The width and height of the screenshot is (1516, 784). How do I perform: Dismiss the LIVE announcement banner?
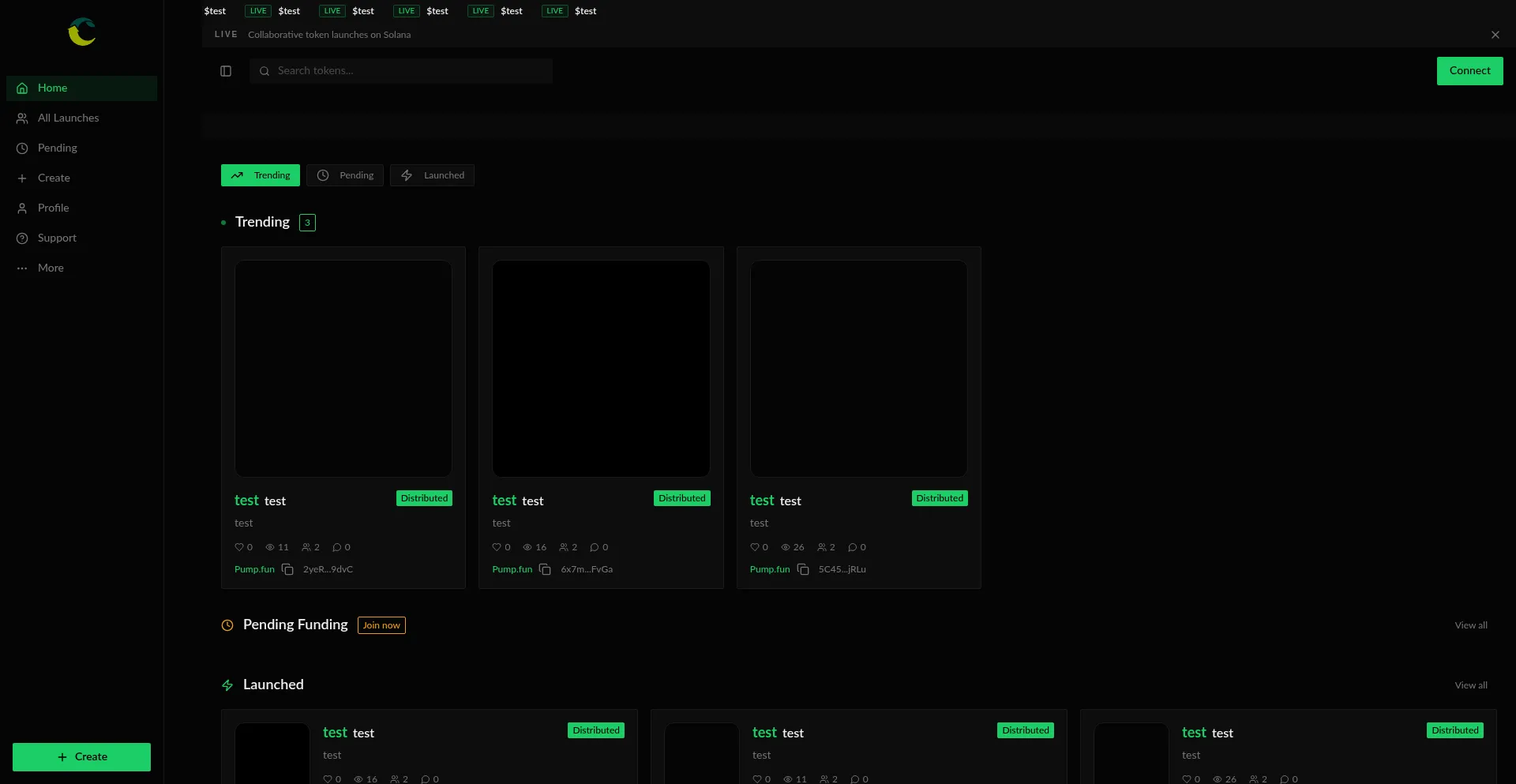[x=1495, y=35]
